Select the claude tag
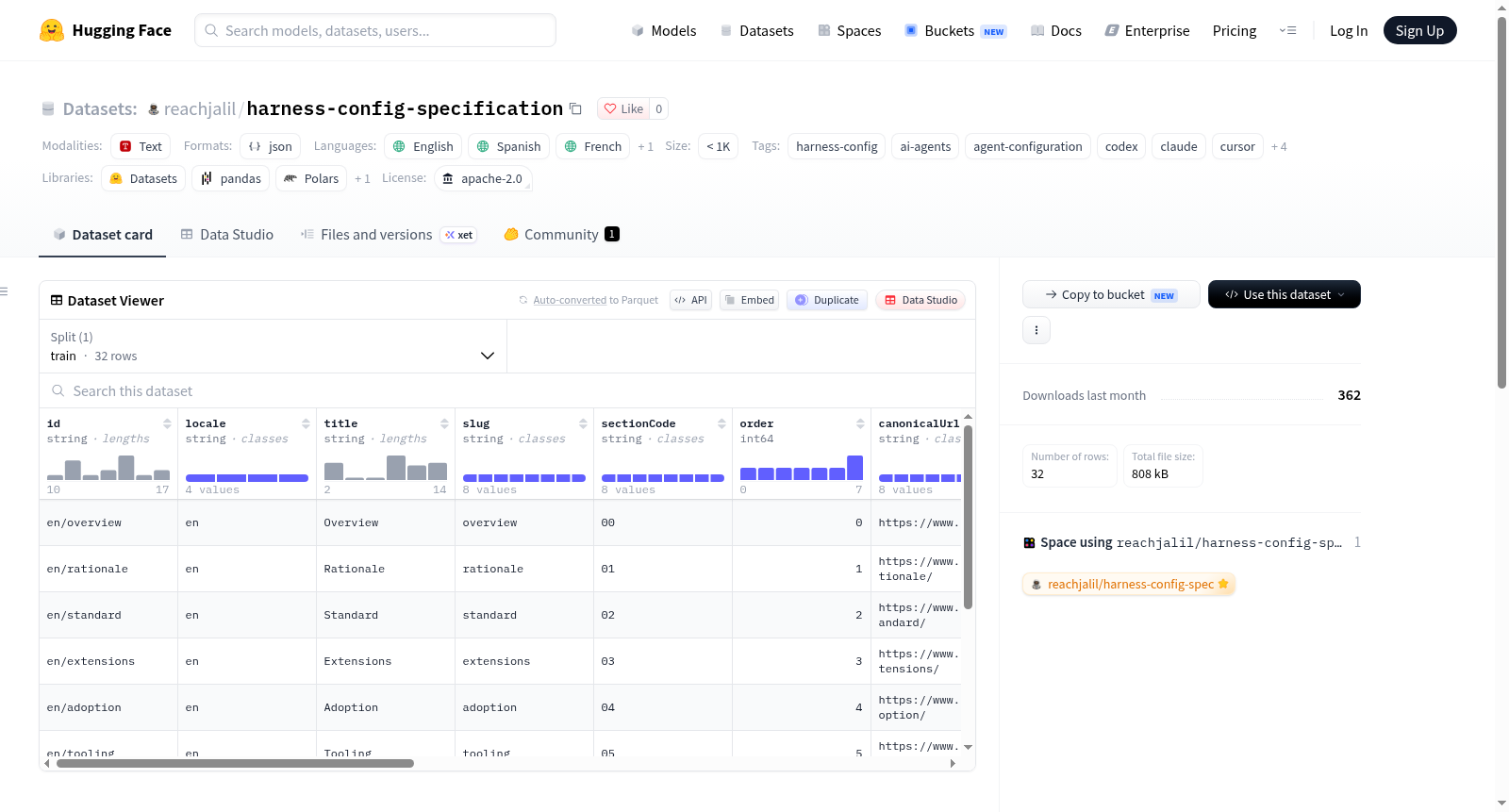Image resolution: width=1509 pixels, height=812 pixels. click(x=1179, y=146)
